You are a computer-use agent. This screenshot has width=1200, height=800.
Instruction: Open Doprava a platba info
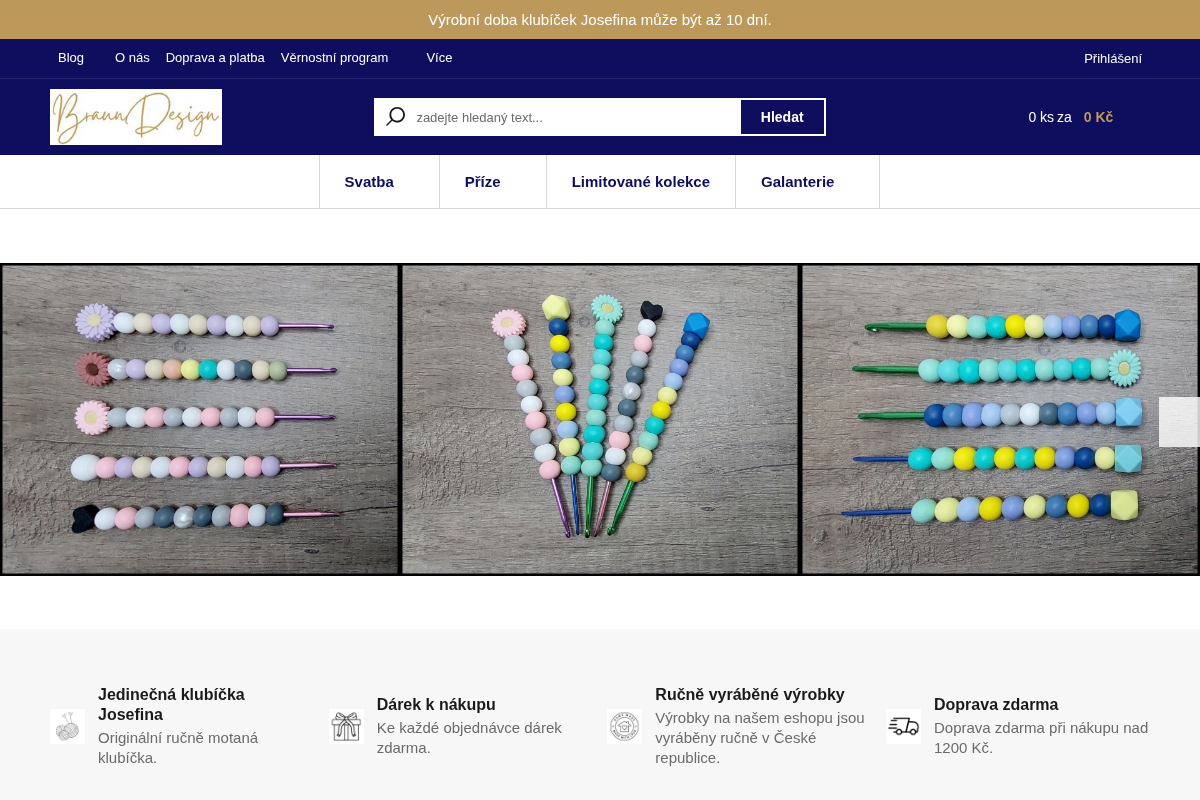[215, 58]
